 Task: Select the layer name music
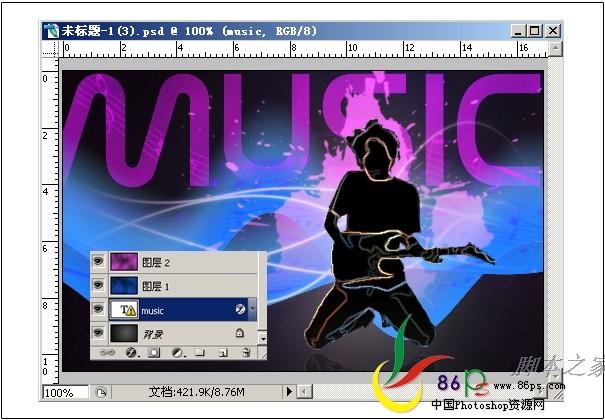coord(152,311)
